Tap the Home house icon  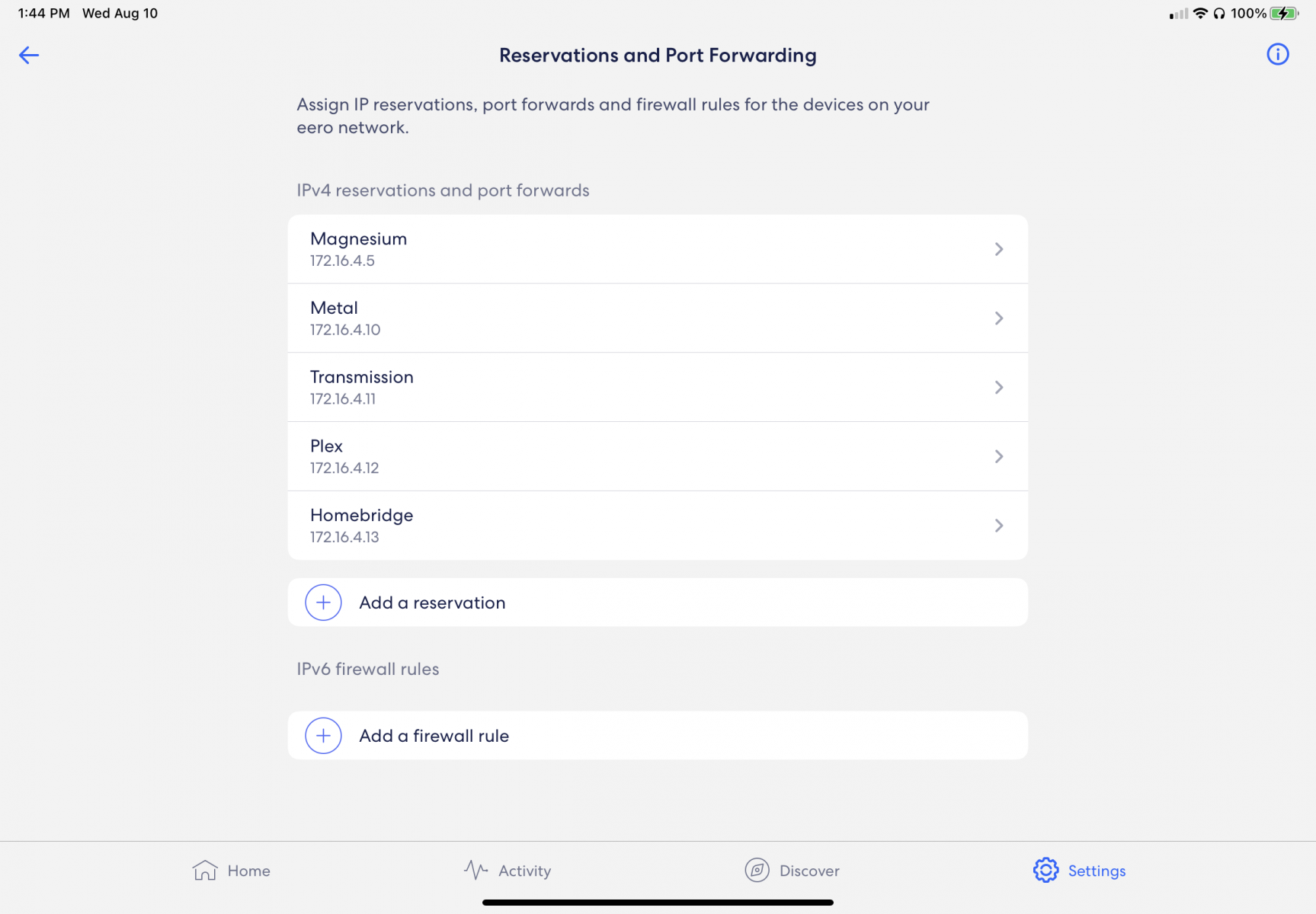[x=205, y=870]
